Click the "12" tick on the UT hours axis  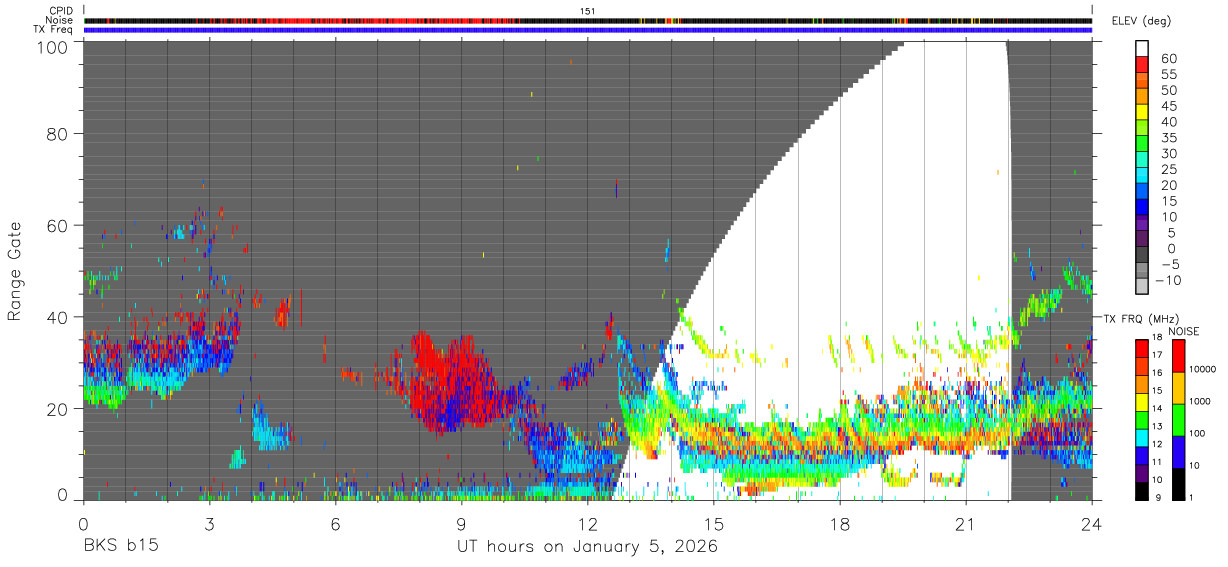point(587,523)
